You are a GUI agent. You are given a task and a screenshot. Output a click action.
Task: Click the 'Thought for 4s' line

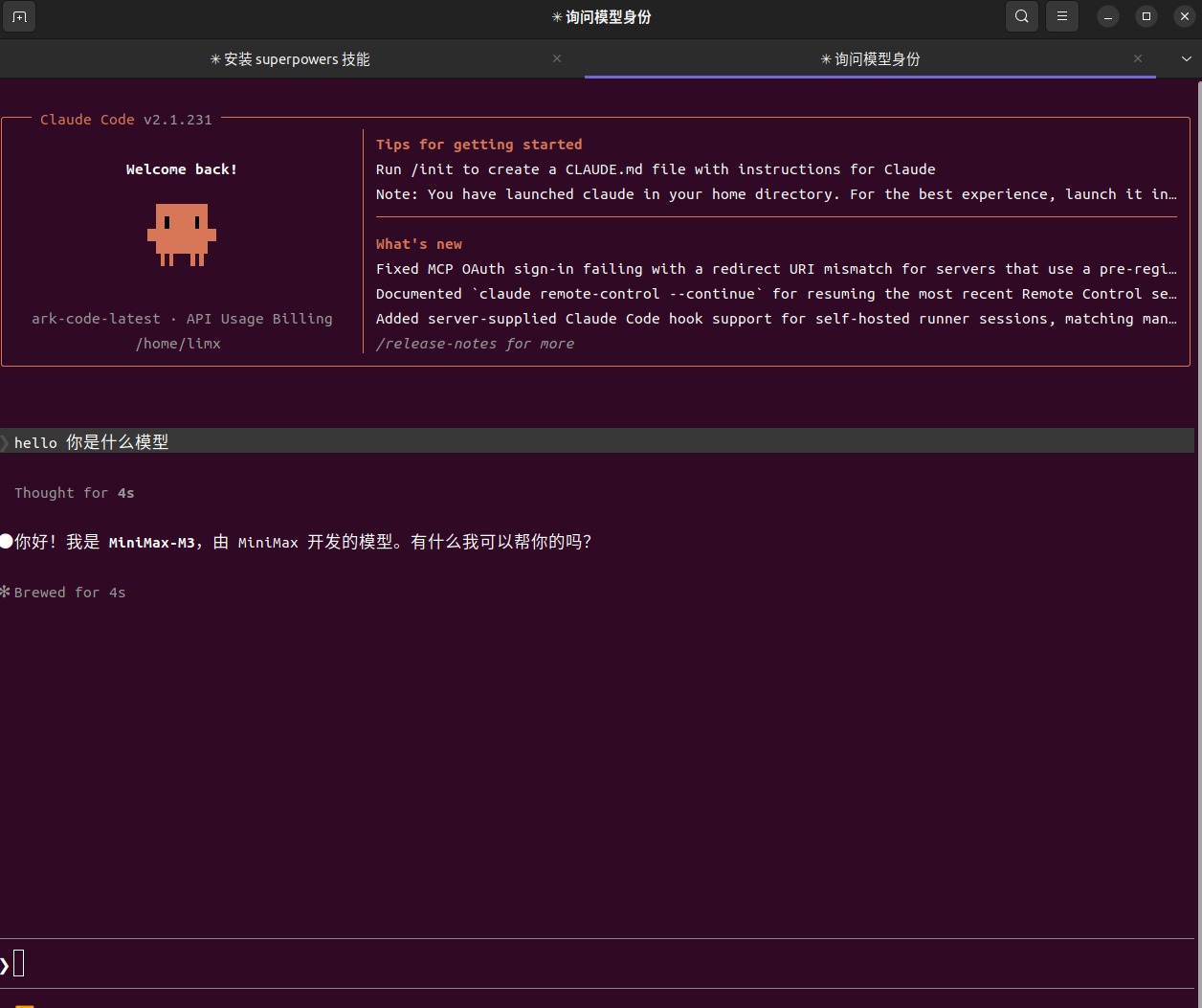74,493
